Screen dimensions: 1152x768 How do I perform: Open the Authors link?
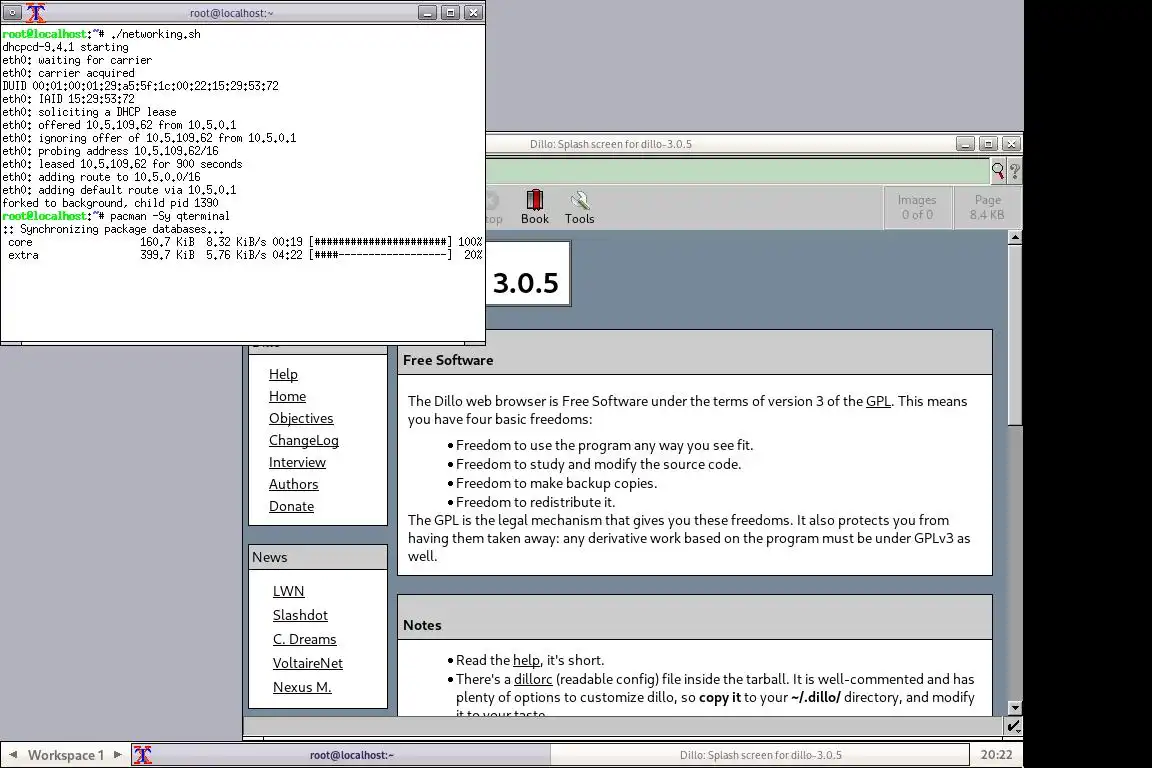(293, 484)
